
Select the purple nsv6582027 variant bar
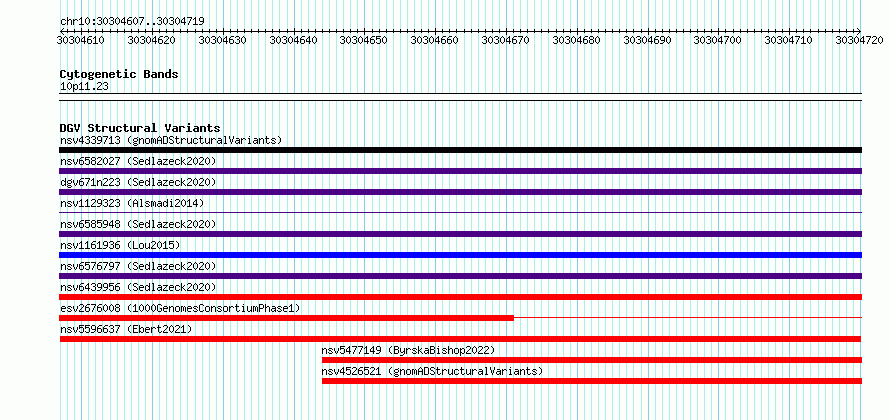460,171
